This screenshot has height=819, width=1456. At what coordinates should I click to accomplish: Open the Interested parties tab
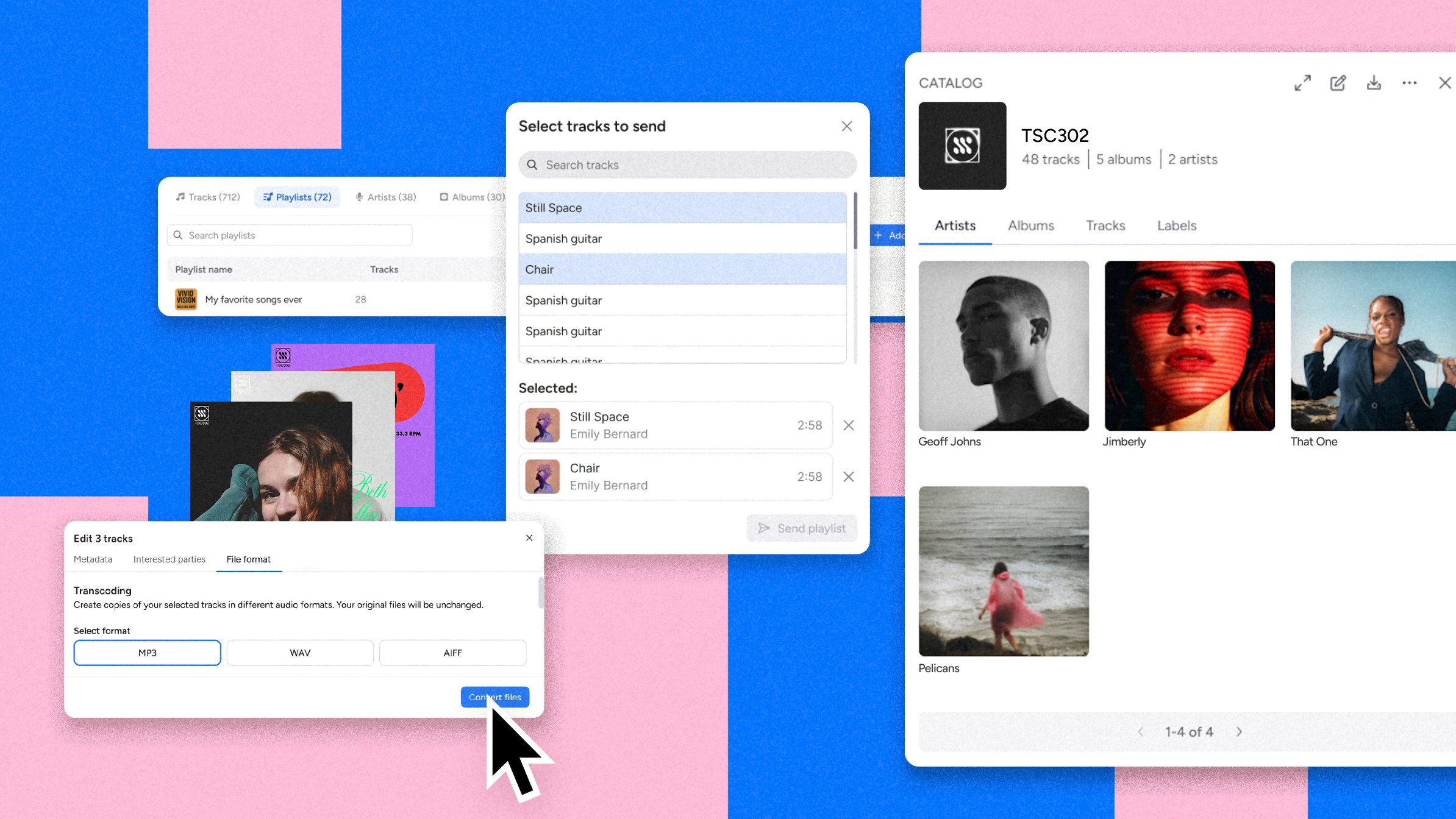[x=169, y=559]
